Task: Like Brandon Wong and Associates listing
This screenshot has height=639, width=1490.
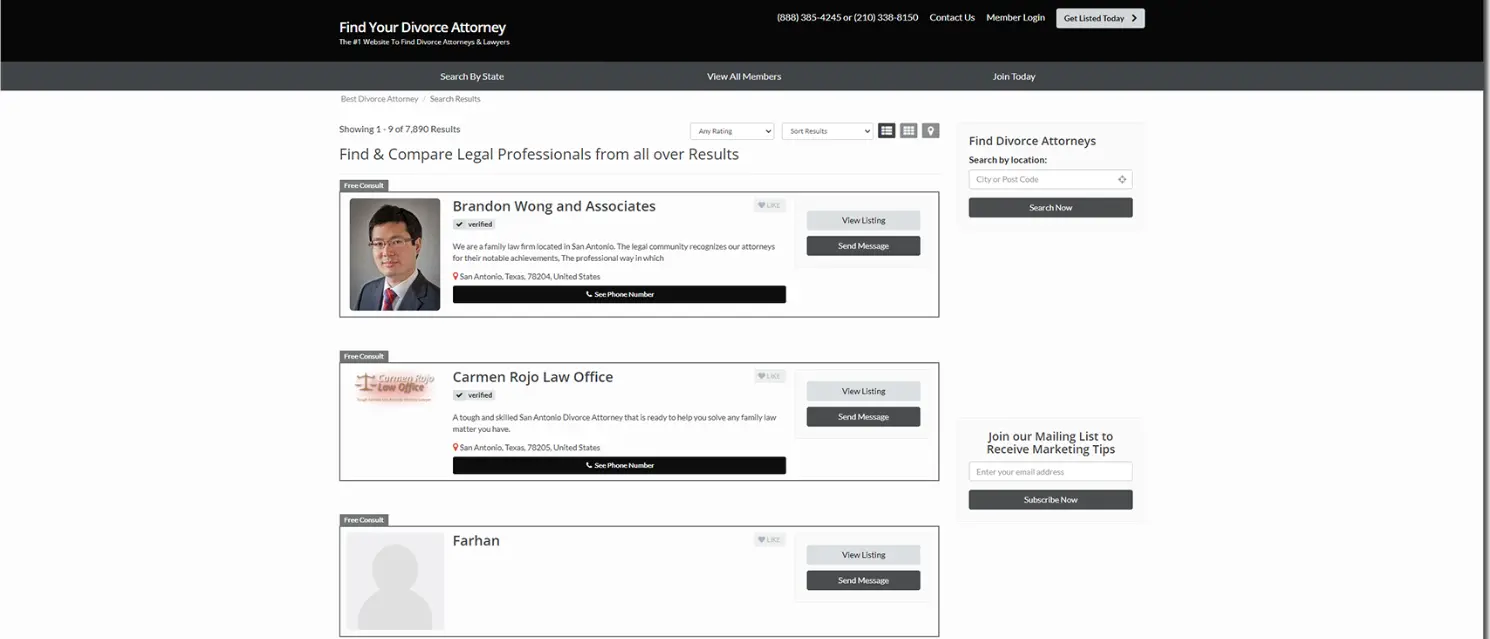Action: 769,206
